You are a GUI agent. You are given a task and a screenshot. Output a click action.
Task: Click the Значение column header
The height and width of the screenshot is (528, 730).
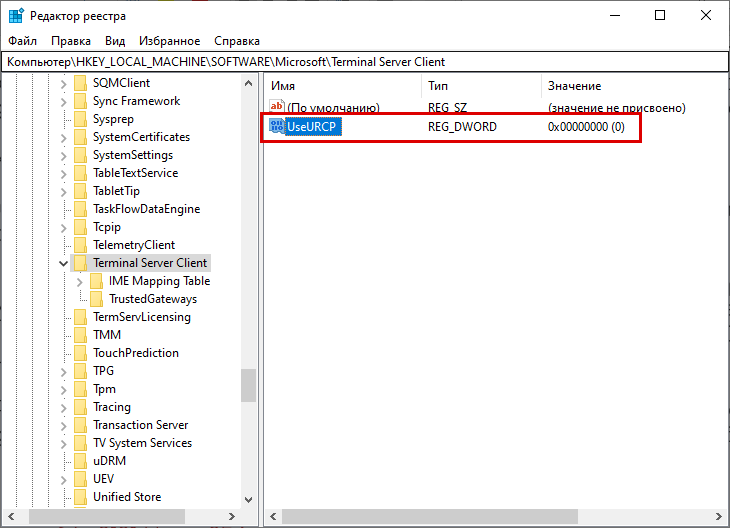click(x=635, y=86)
